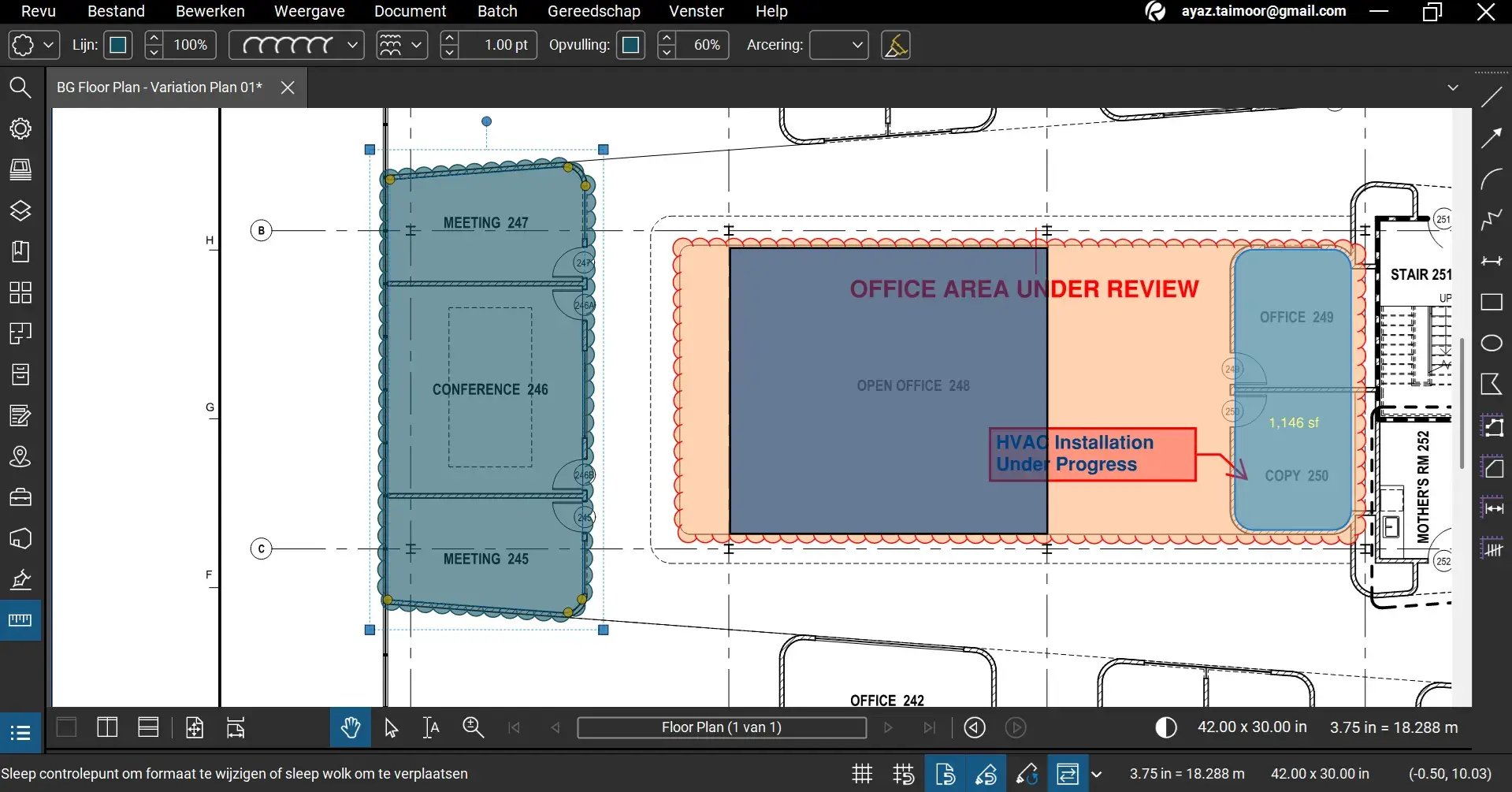Select the Count measurement tool
Viewport: 1512px width, 792px height.
[1492, 548]
